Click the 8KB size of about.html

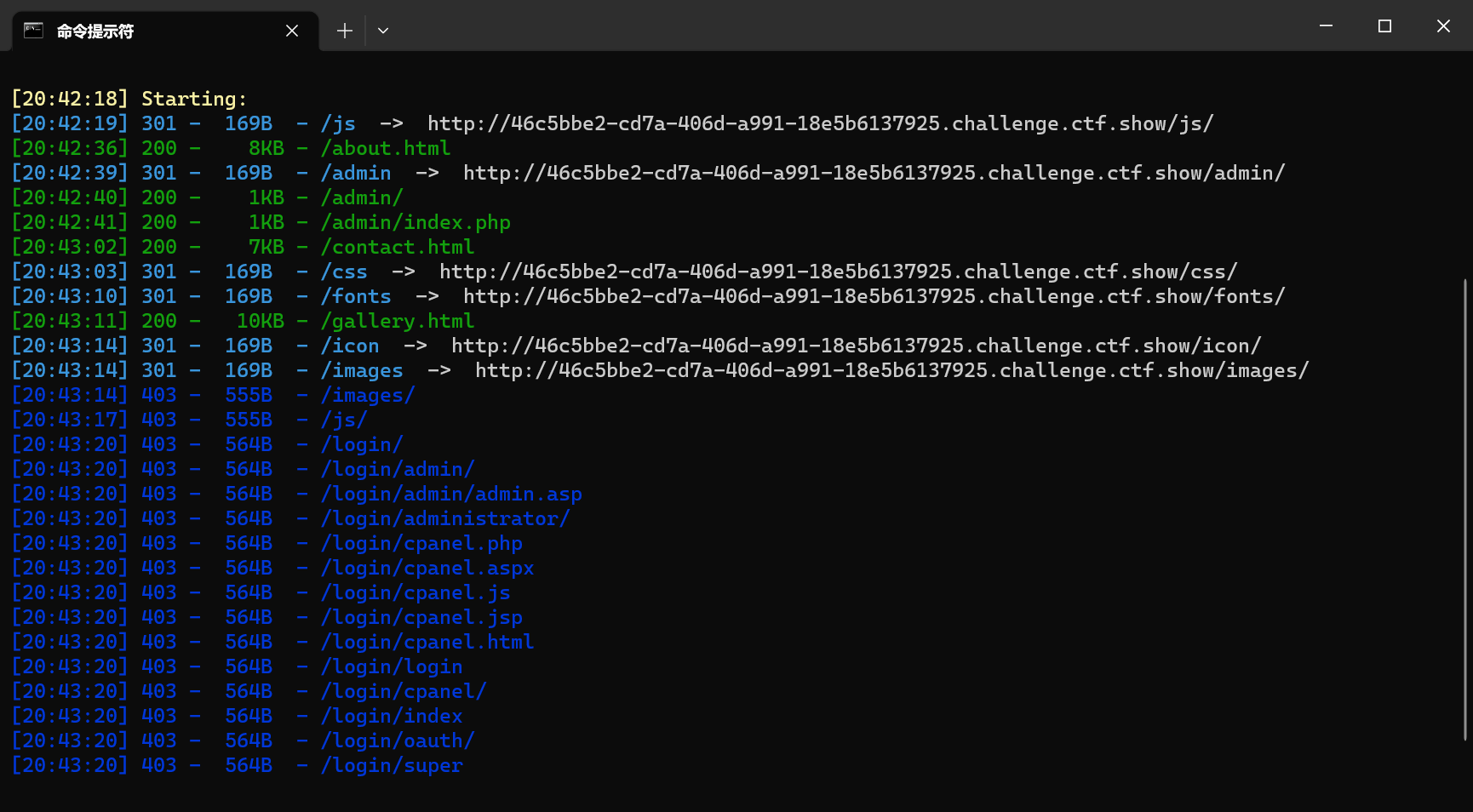(x=267, y=148)
